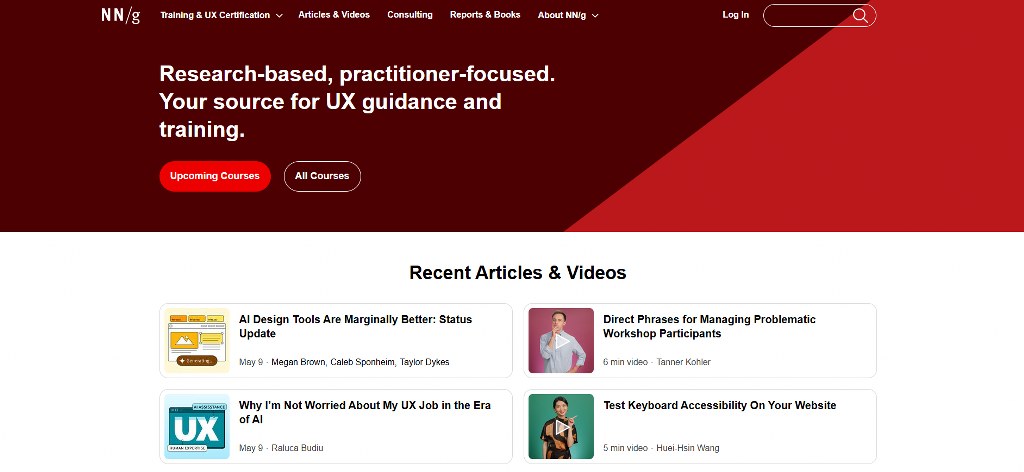
Task: Click author name Caleb Sponheim
Action: (x=362, y=362)
